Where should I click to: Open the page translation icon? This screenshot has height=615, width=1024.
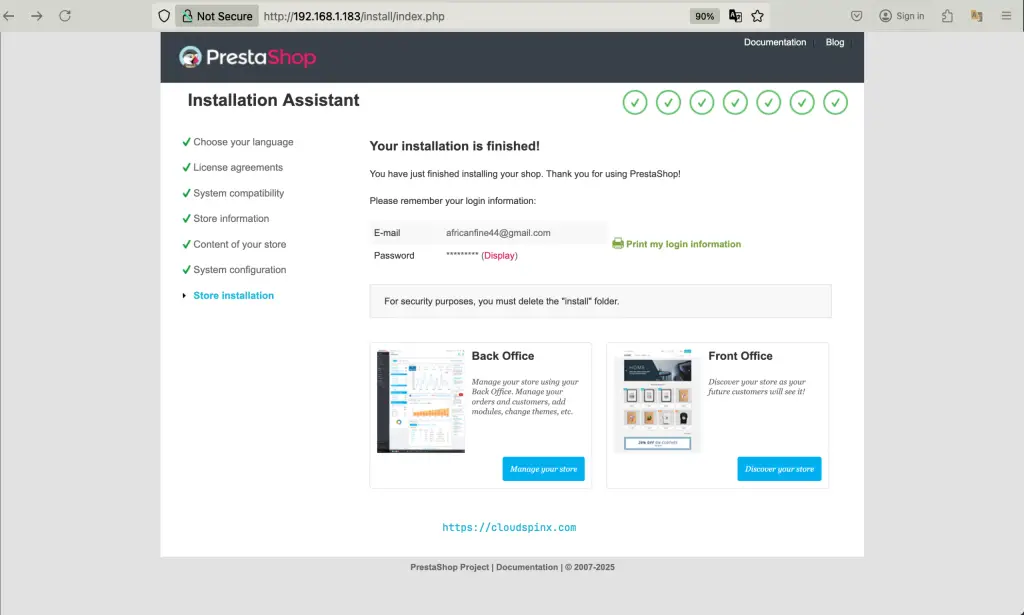coord(734,15)
